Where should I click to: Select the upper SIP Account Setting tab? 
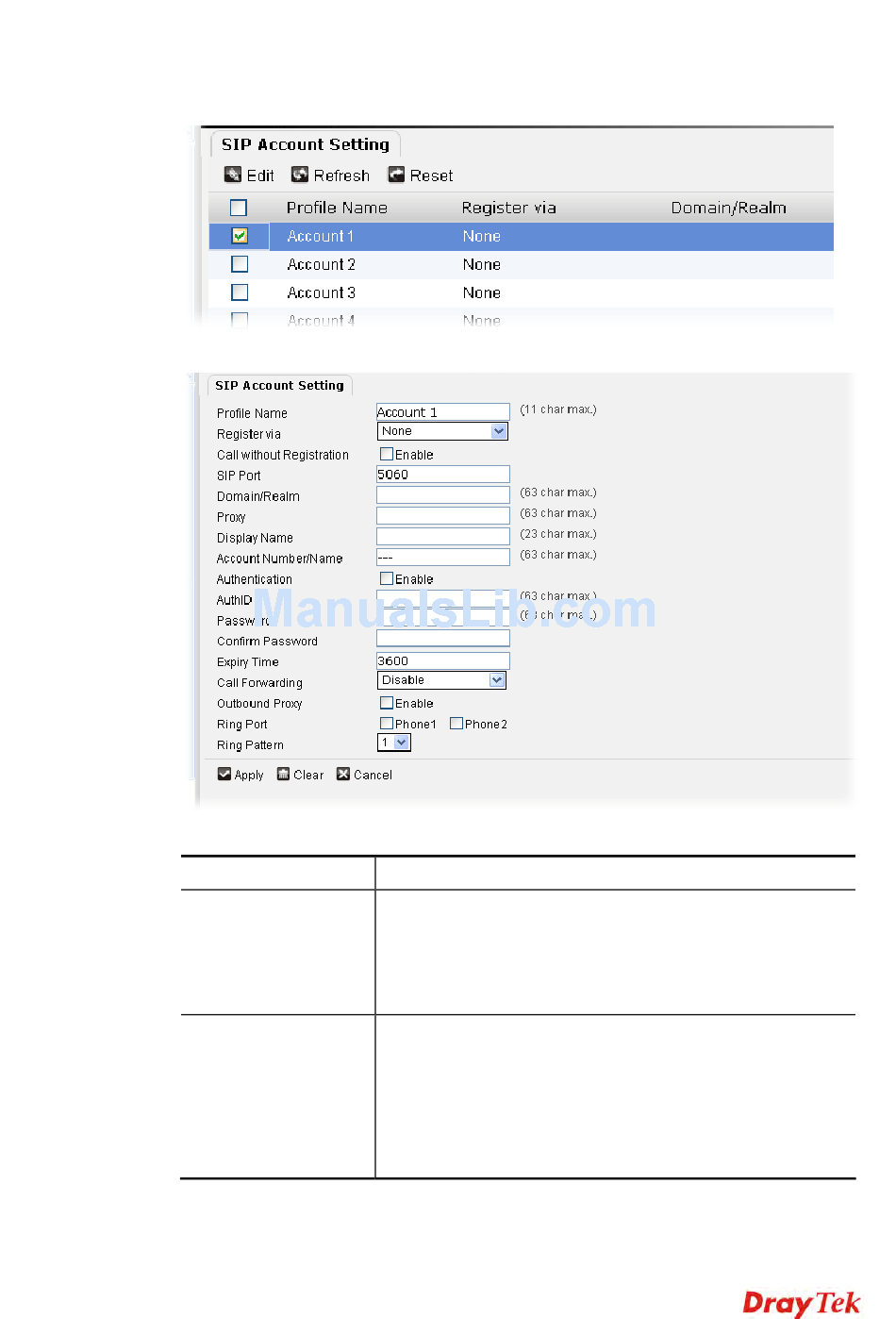click(306, 144)
